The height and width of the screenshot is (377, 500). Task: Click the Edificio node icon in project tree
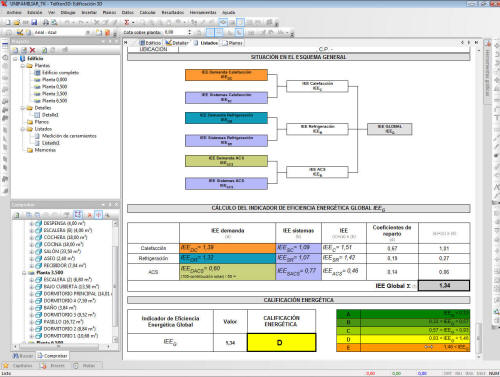22,58
